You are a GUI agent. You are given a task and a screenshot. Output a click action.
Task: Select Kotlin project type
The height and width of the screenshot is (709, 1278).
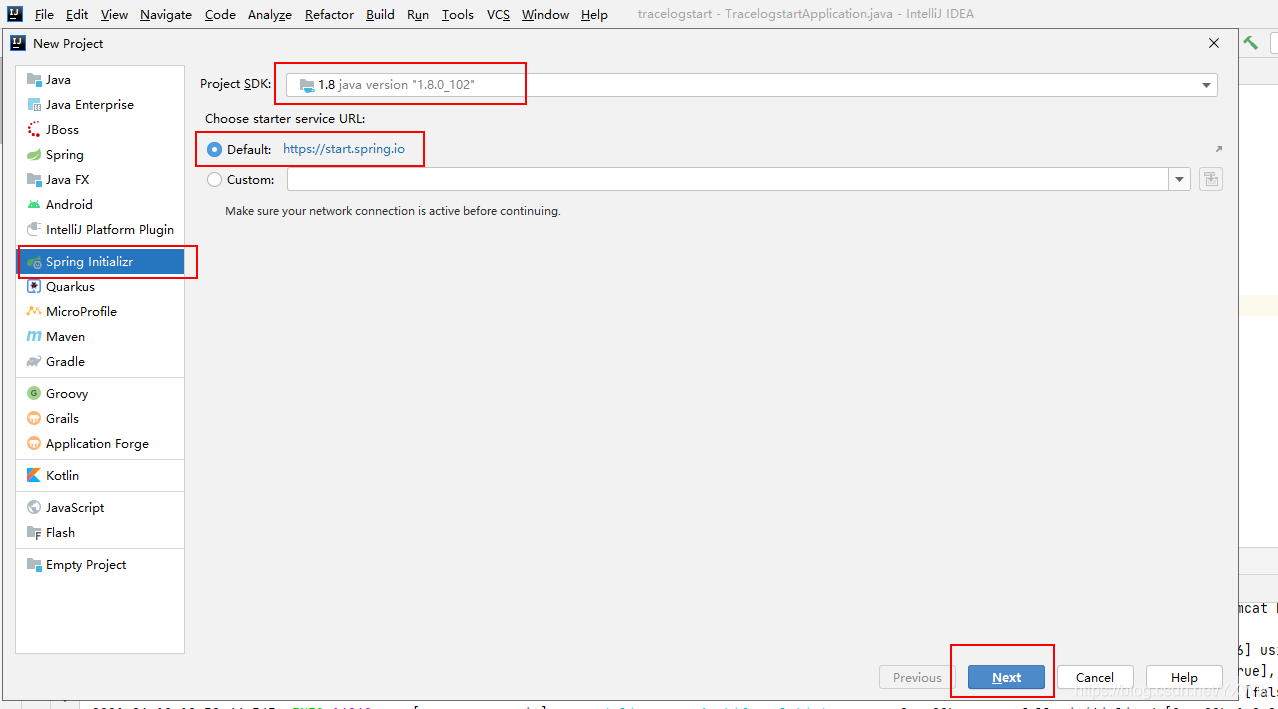click(x=100, y=475)
